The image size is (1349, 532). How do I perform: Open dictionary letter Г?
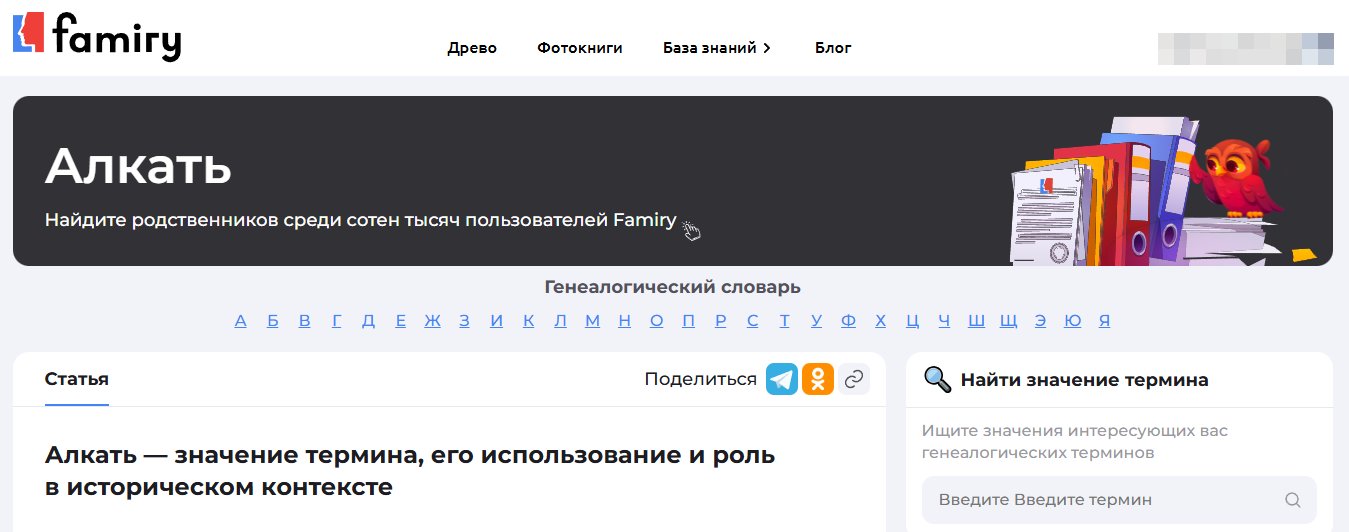pos(337,321)
